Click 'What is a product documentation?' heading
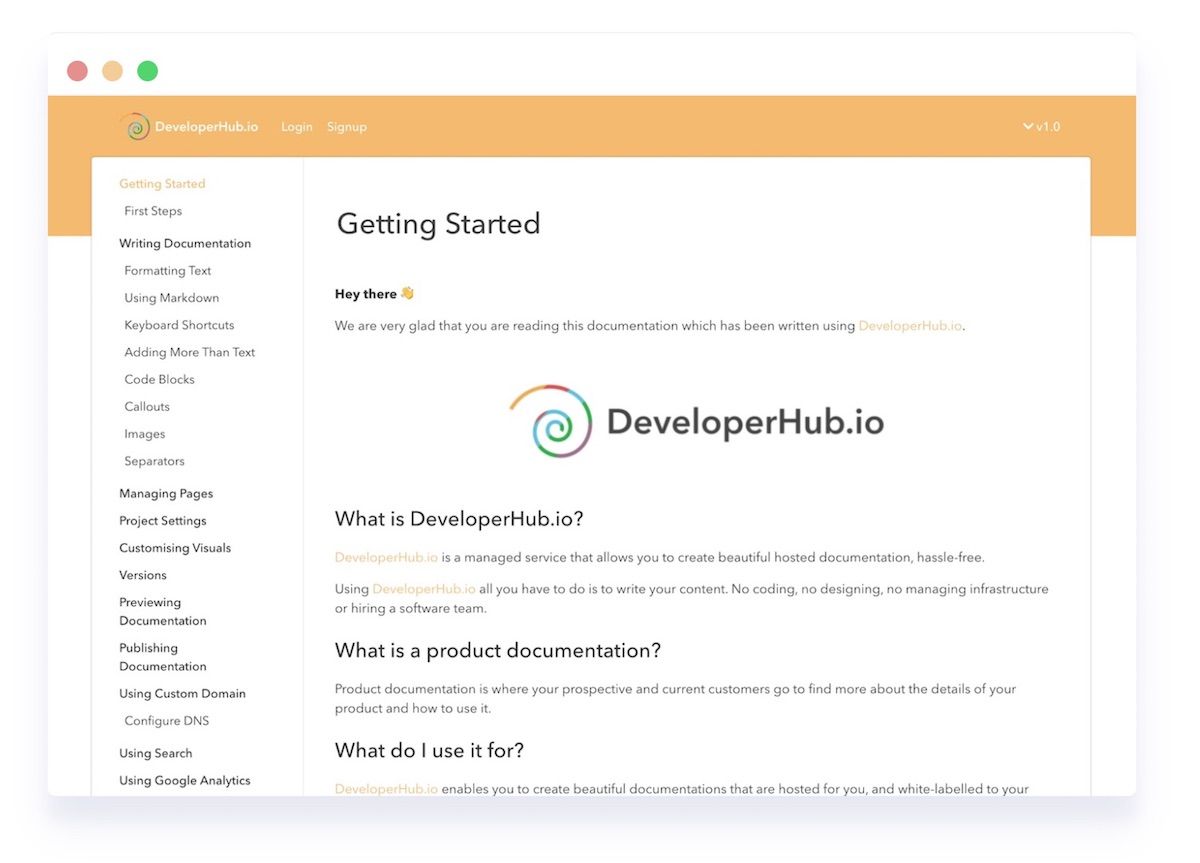 click(498, 651)
